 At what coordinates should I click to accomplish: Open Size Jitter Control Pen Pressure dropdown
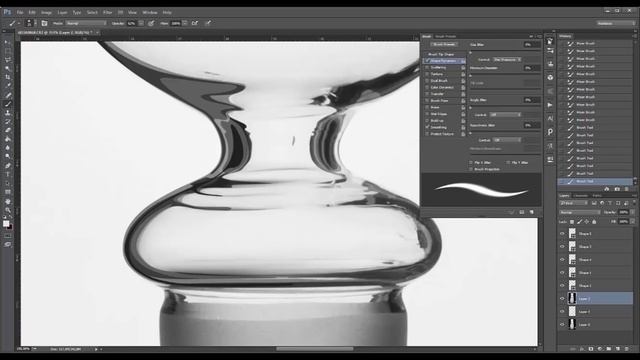(507, 60)
